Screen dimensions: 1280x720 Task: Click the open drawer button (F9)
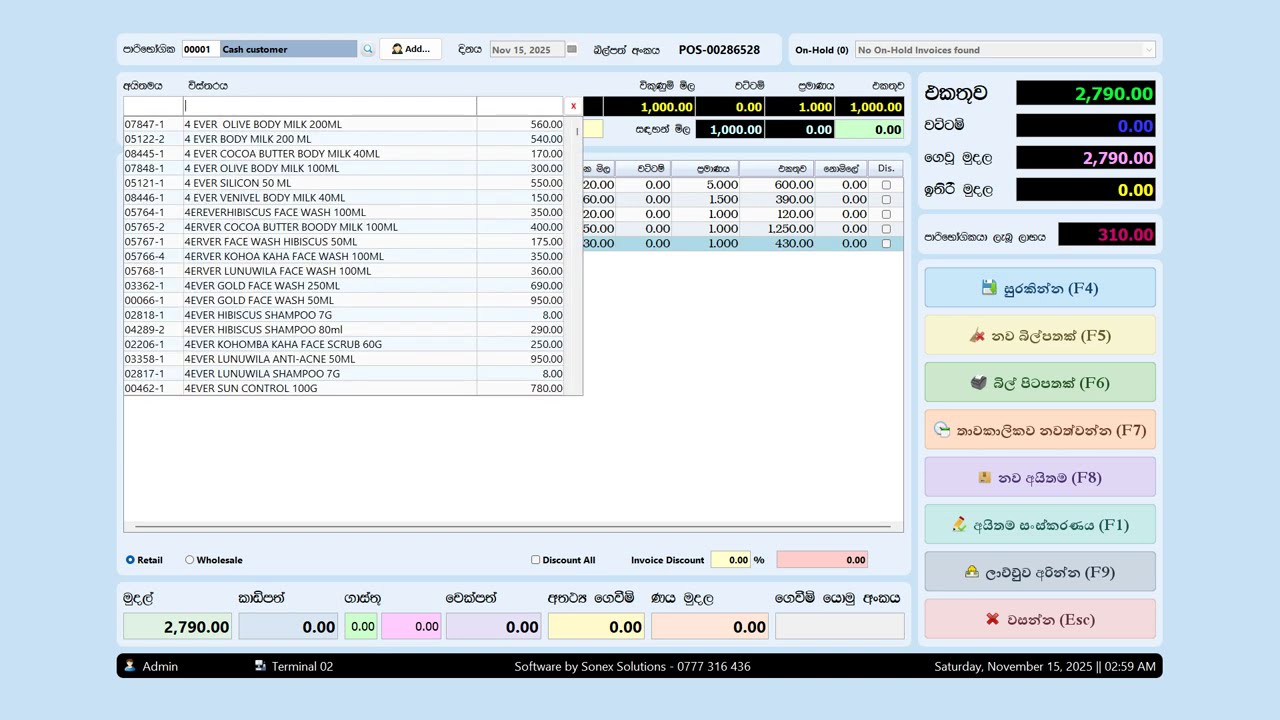[x=1040, y=572]
